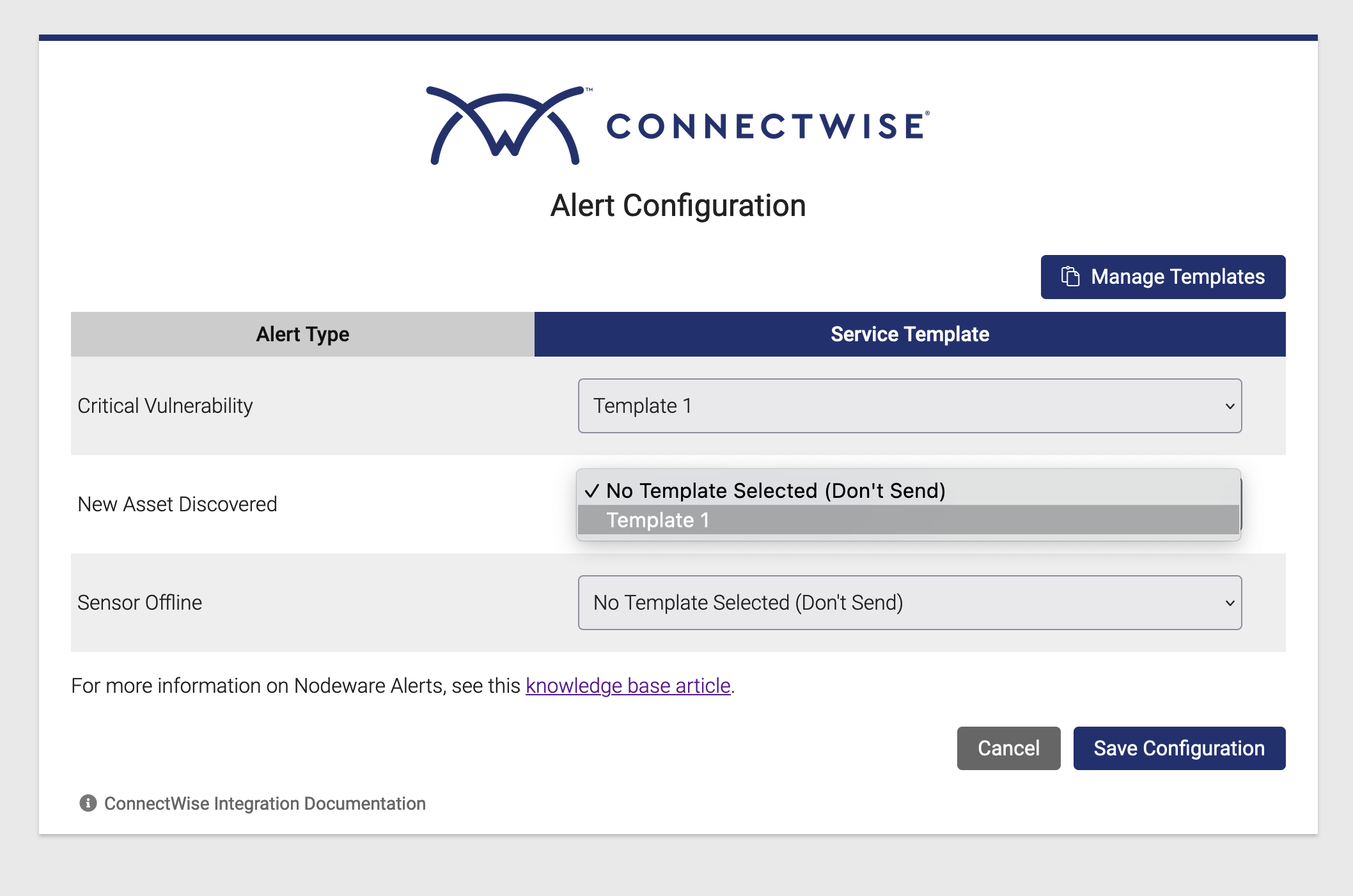Click the Critical Vulnerability dropdown chevron arrow

[x=1229, y=406]
